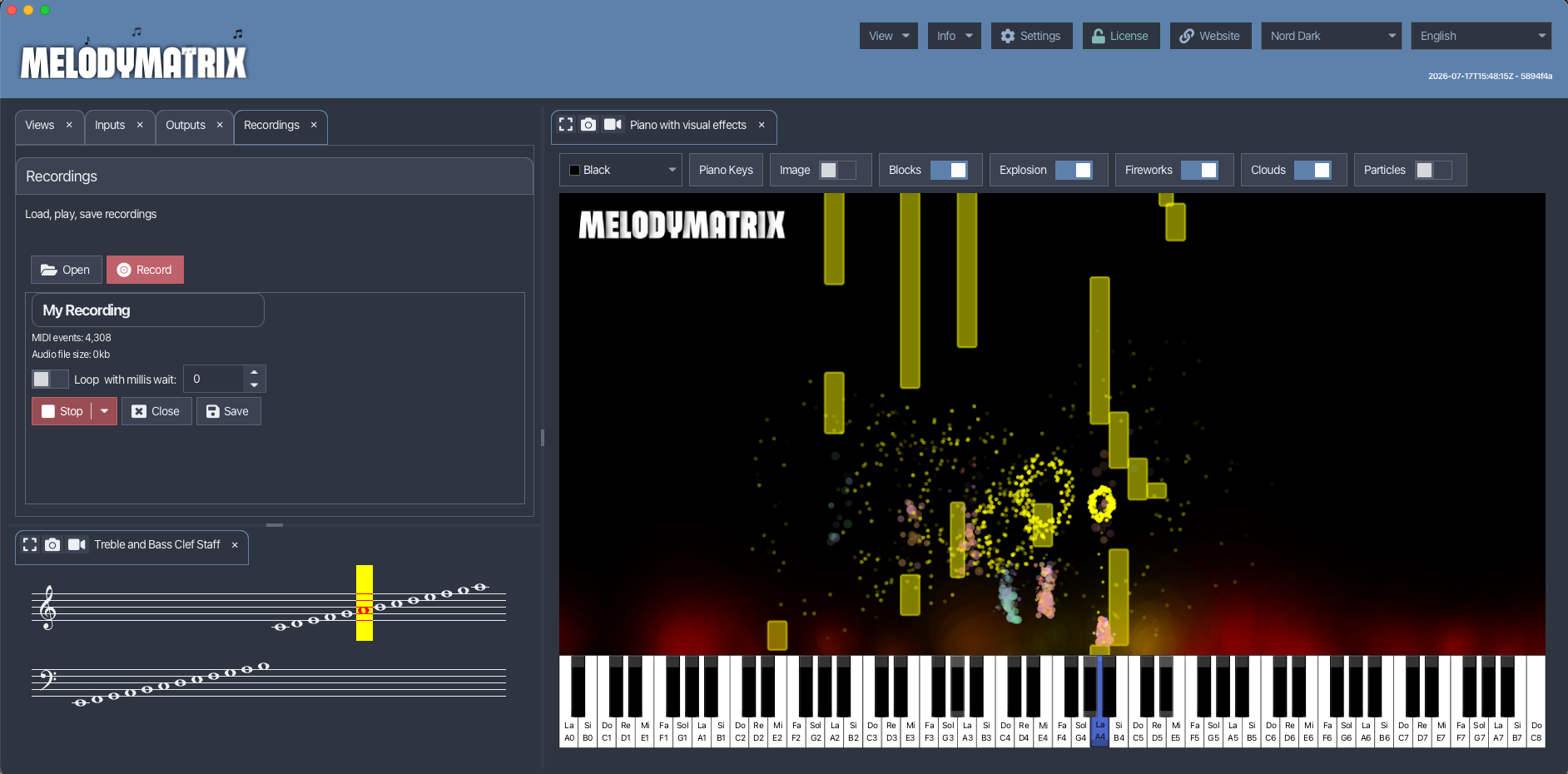
Task: Open the View menu
Action: pos(889,36)
